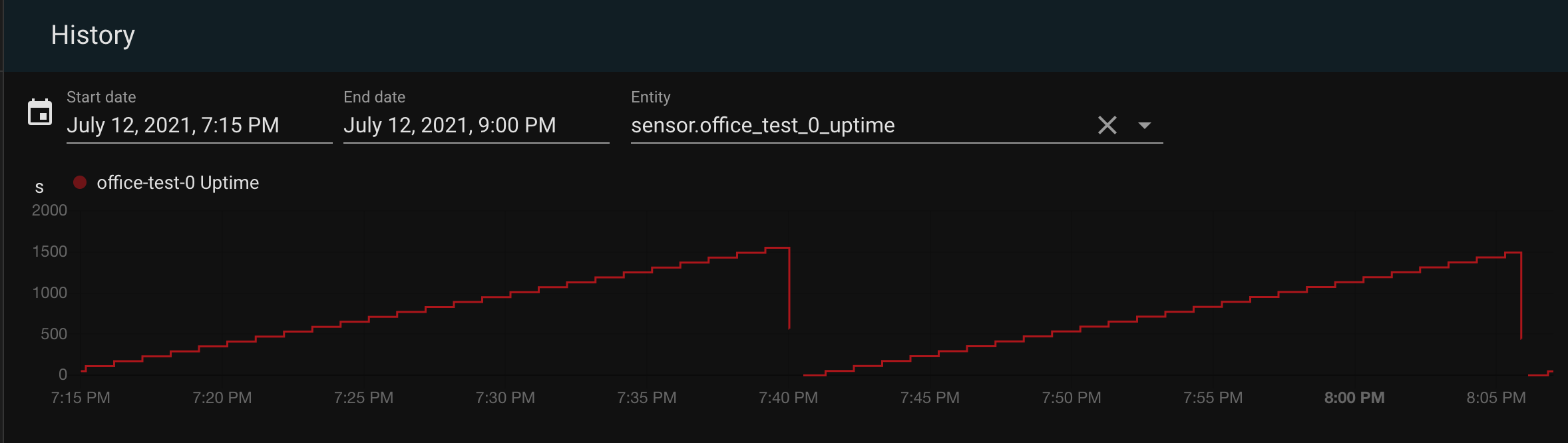Select the 7:15 PM time axis label
The width and height of the screenshot is (1568, 443).
coord(81,398)
